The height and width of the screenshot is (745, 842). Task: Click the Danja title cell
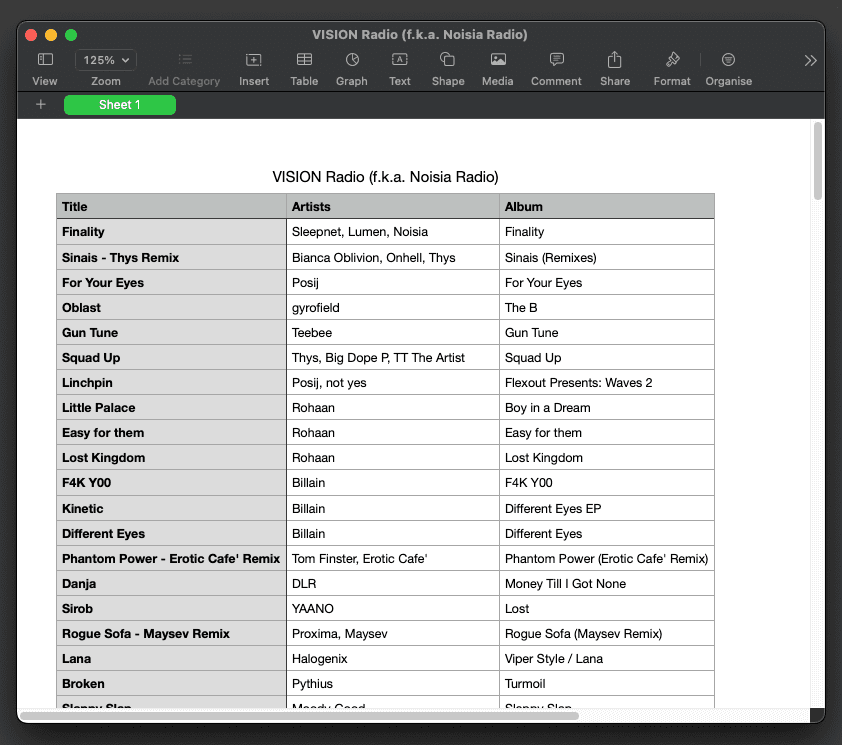(x=171, y=583)
